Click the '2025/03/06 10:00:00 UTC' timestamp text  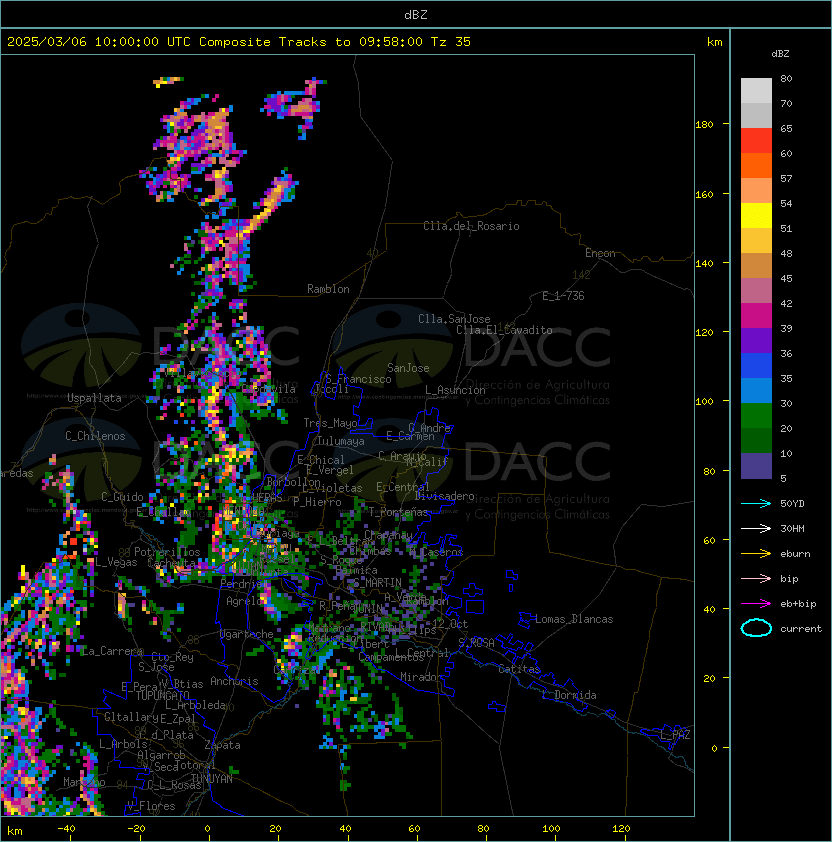(98, 42)
